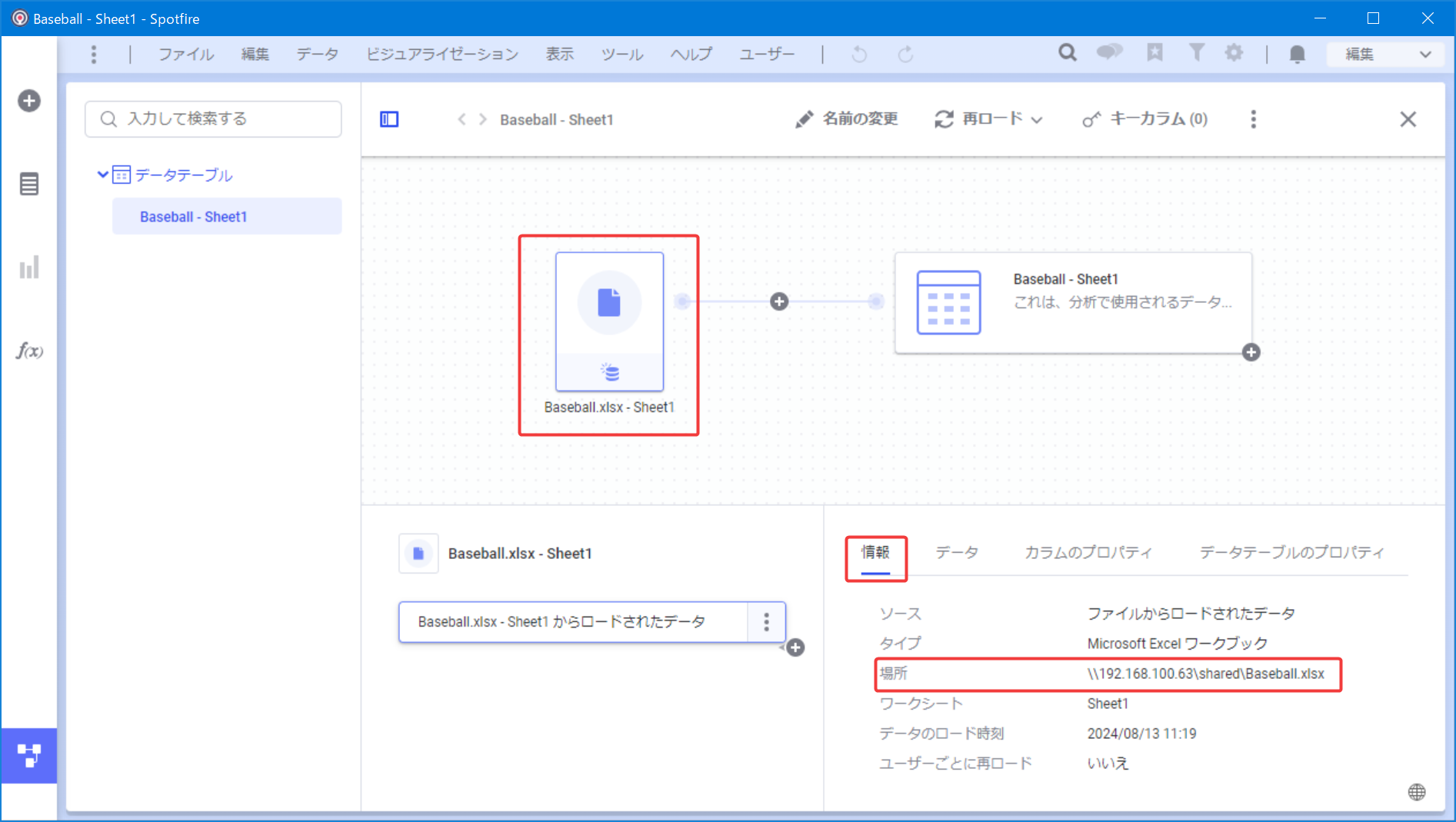Click the いいえ reload-per-user value
Viewport: 1456px width, 822px height.
tap(1108, 764)
